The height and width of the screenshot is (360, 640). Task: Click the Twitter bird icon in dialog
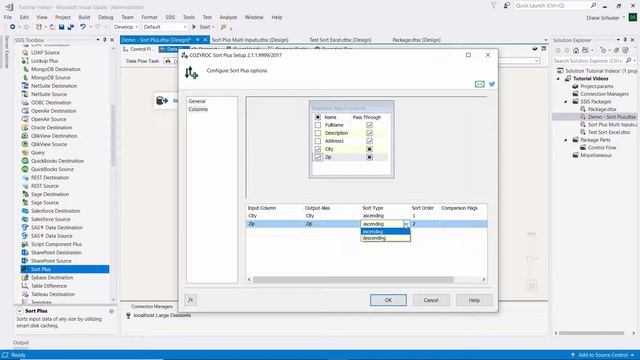[x=492, y=84]
